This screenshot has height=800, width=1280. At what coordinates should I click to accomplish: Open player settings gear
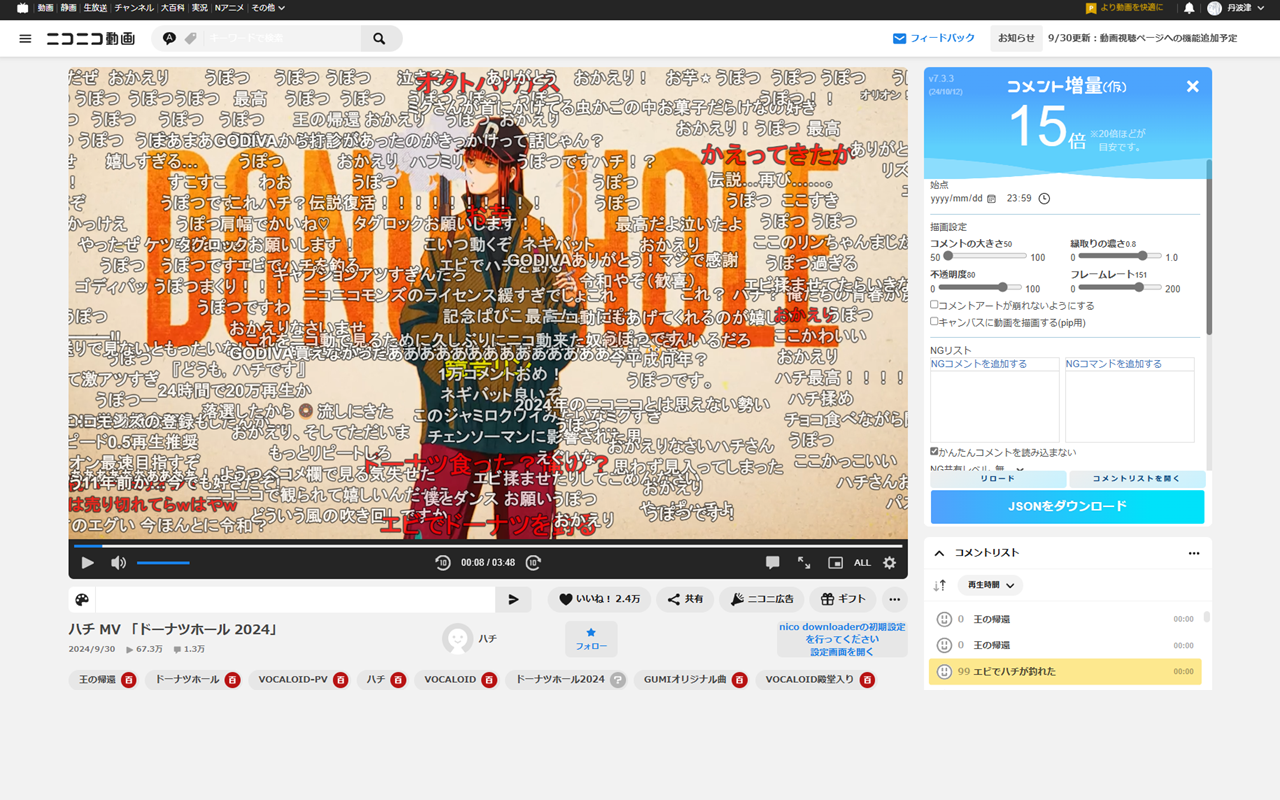889,563
